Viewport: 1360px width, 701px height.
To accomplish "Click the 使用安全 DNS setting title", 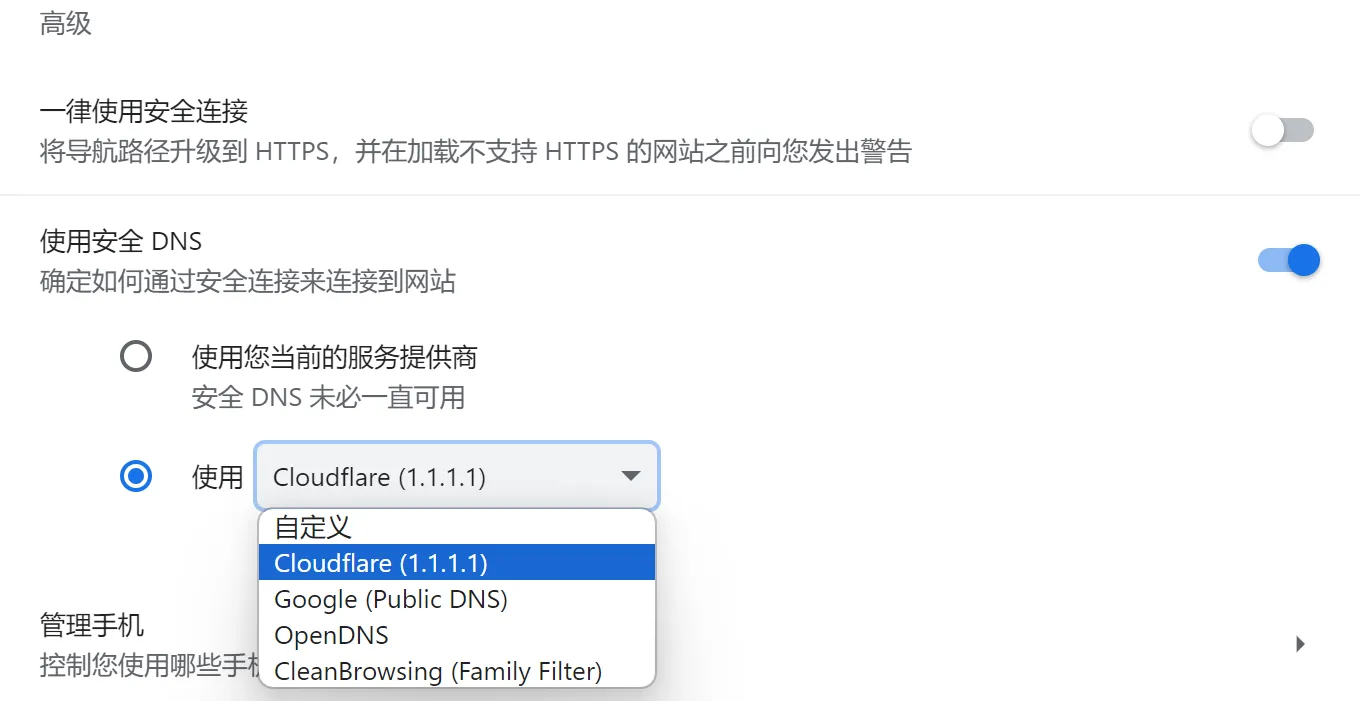I will point(121,241).
